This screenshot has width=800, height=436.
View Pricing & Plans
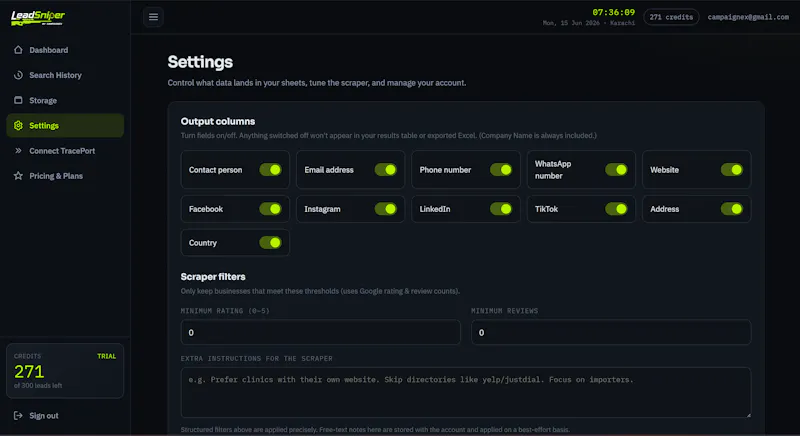(65, 175)
